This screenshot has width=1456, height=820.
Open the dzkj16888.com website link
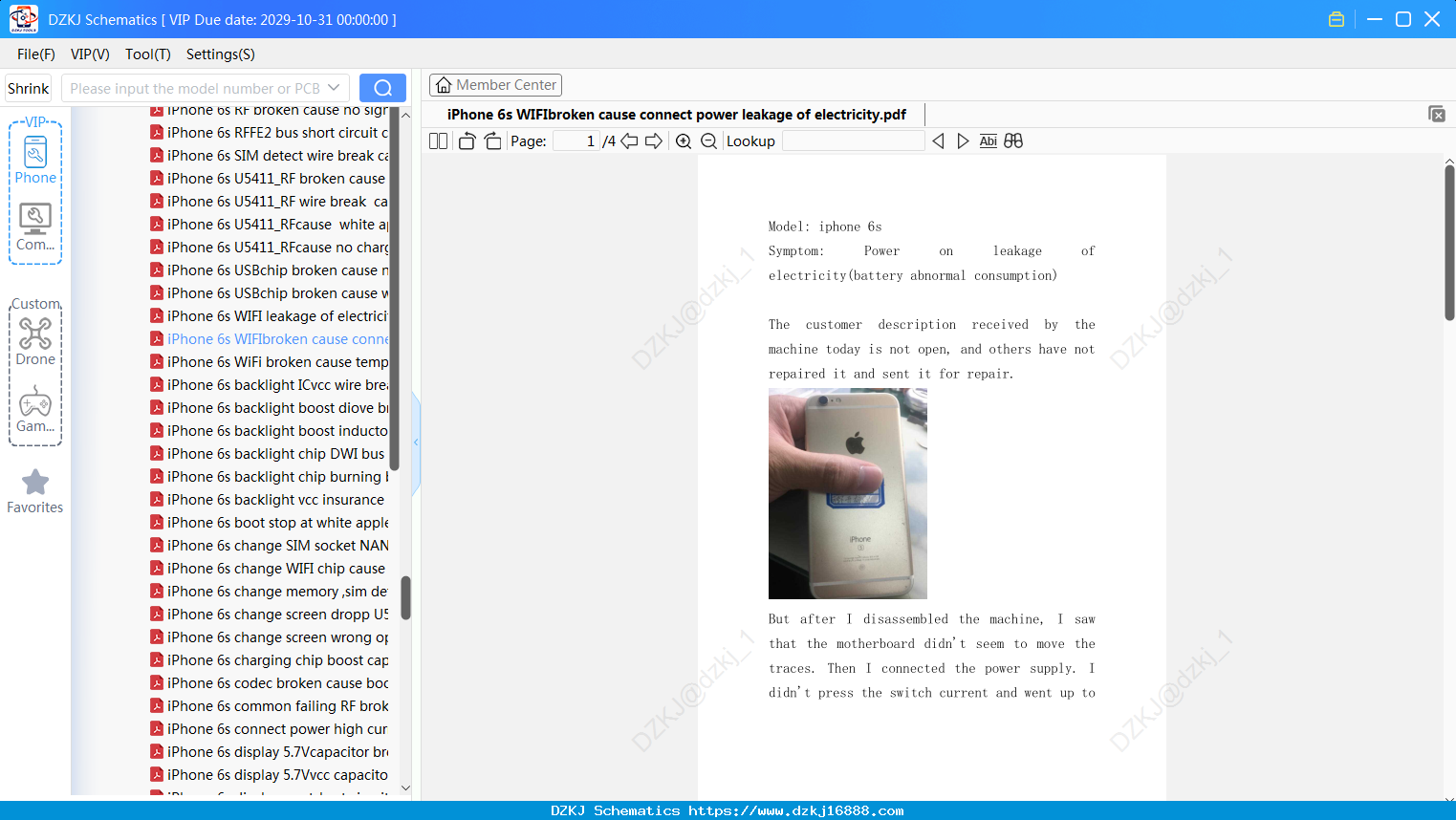[795, 810]
